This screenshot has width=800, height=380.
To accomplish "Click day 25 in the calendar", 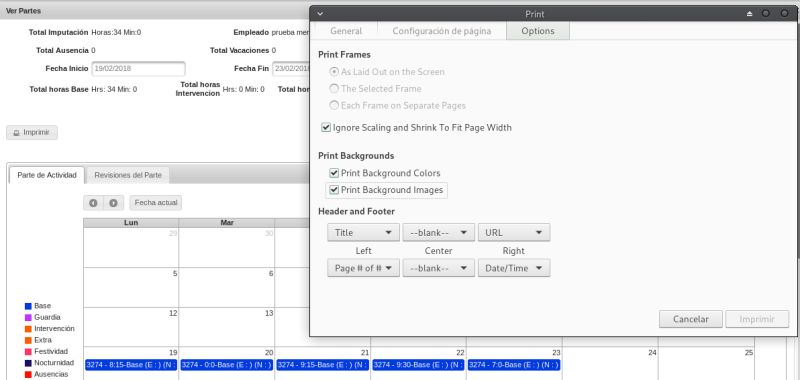I will (748, 352).
